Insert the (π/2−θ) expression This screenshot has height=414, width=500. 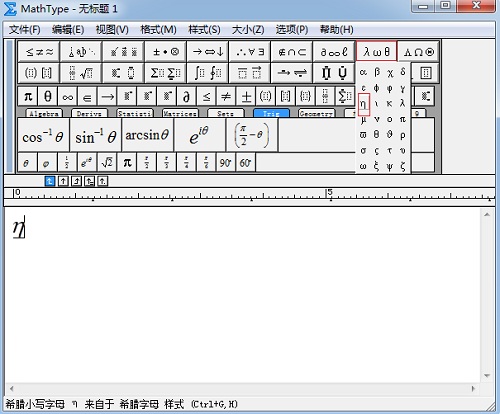point(252,135)
